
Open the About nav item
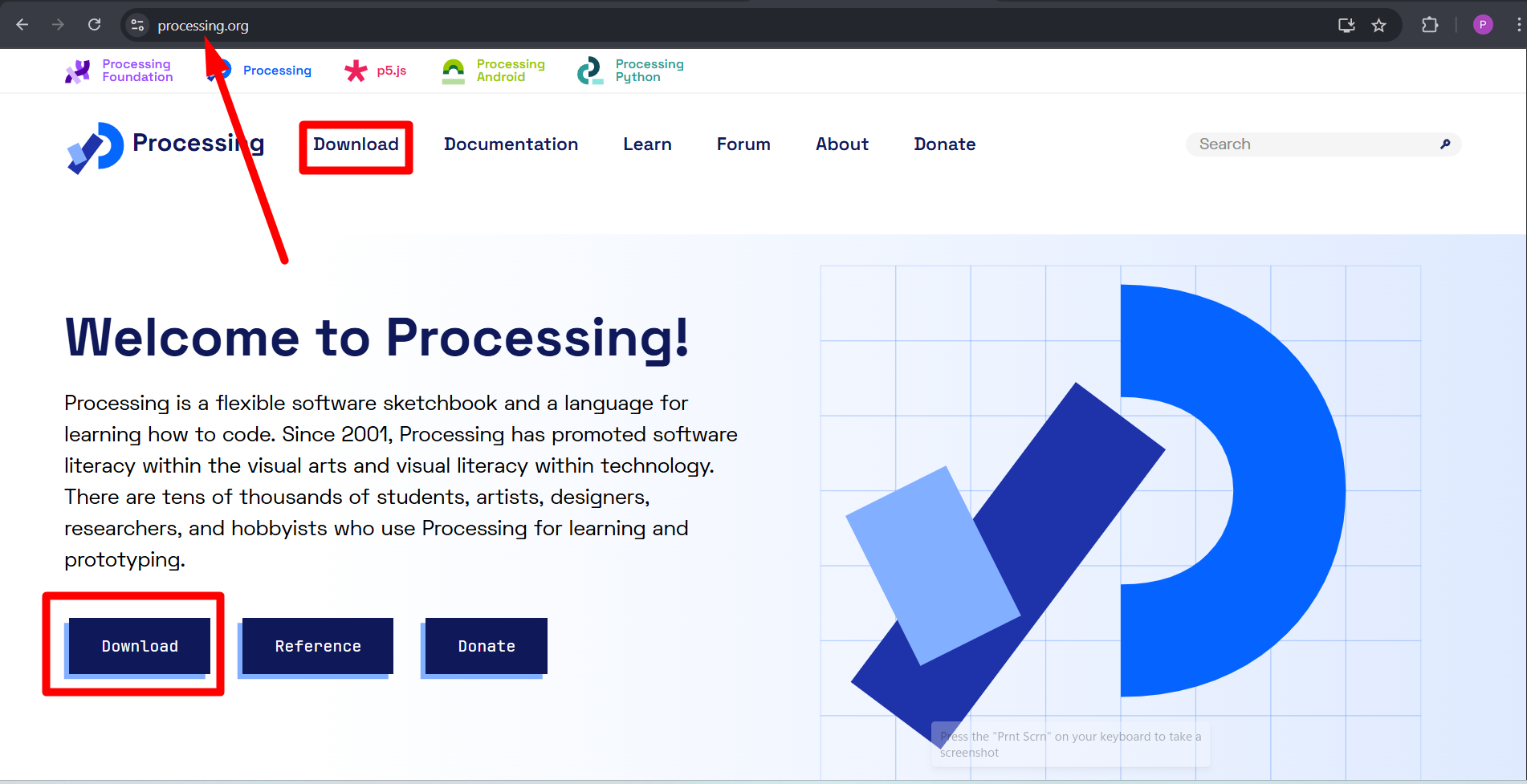pos(842,144)
